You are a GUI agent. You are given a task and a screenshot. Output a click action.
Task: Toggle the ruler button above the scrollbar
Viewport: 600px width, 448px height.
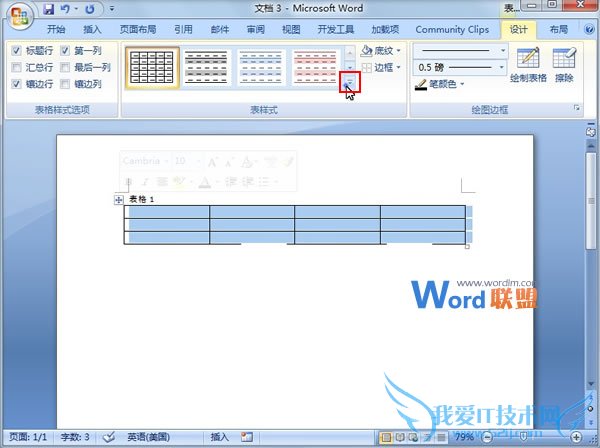590,131
